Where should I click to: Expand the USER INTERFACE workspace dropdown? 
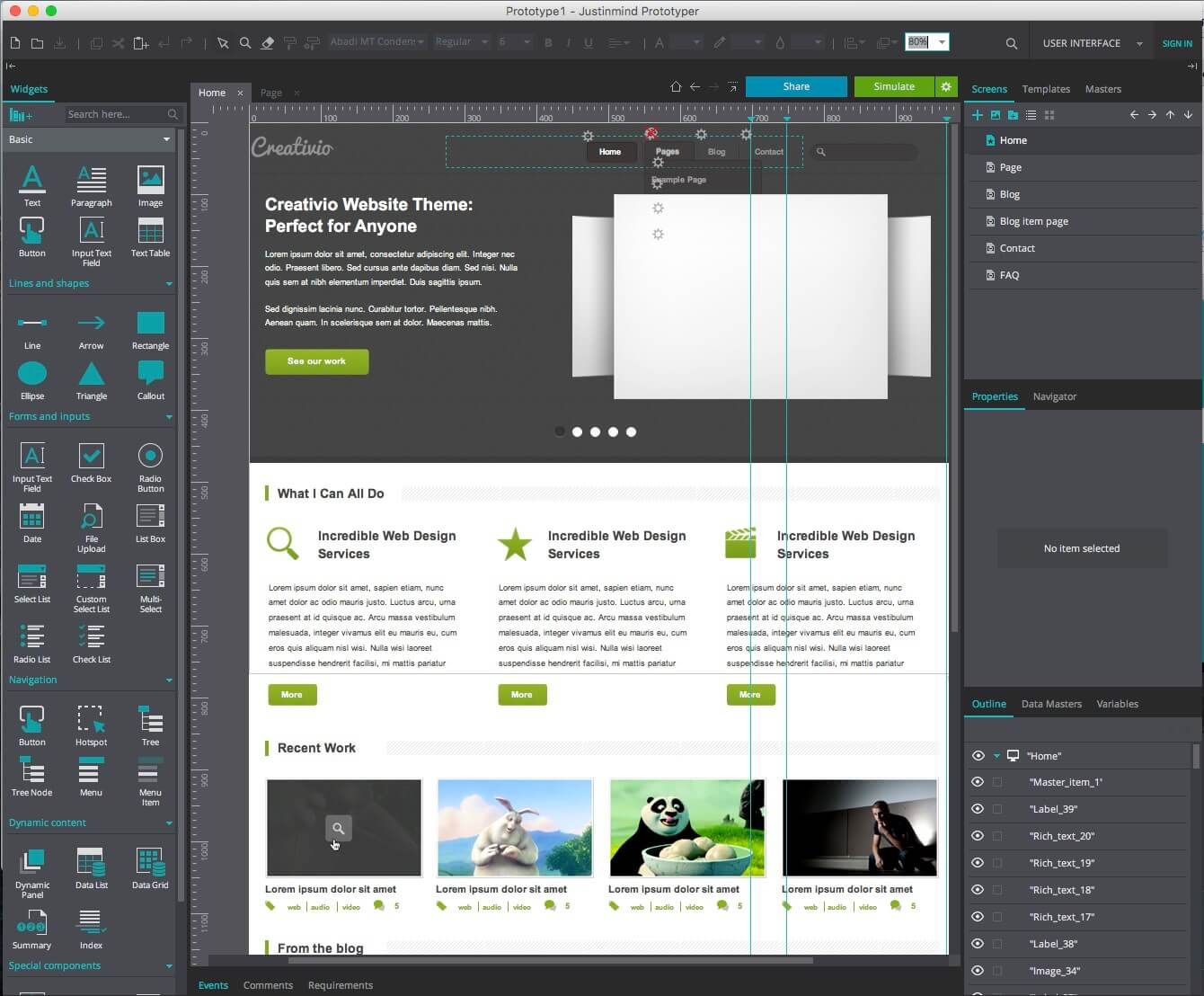click(1139, 43)
